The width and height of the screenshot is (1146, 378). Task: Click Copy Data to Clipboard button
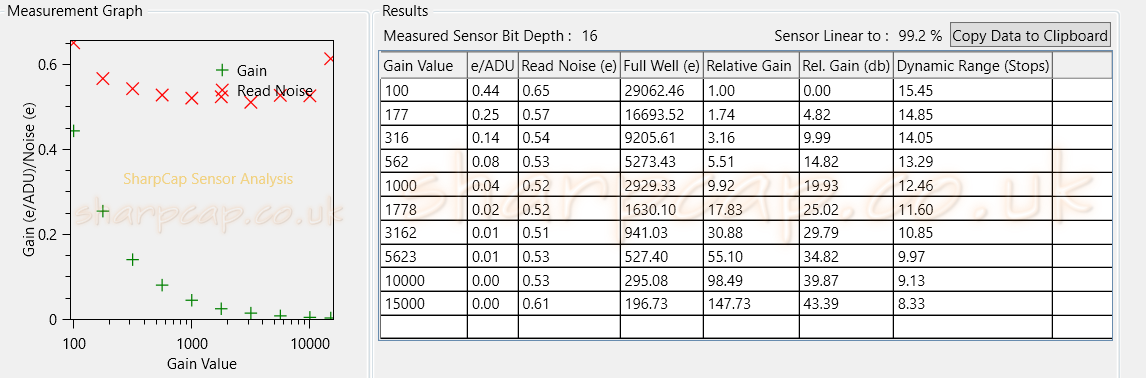tap(1031, 34)
